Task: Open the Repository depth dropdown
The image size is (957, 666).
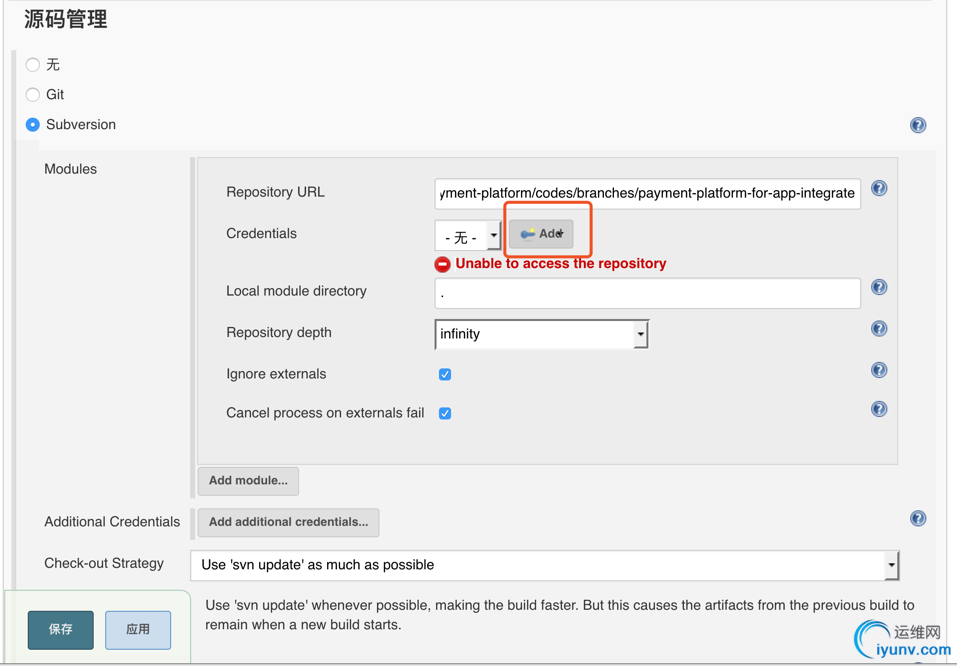Action: 541,334
